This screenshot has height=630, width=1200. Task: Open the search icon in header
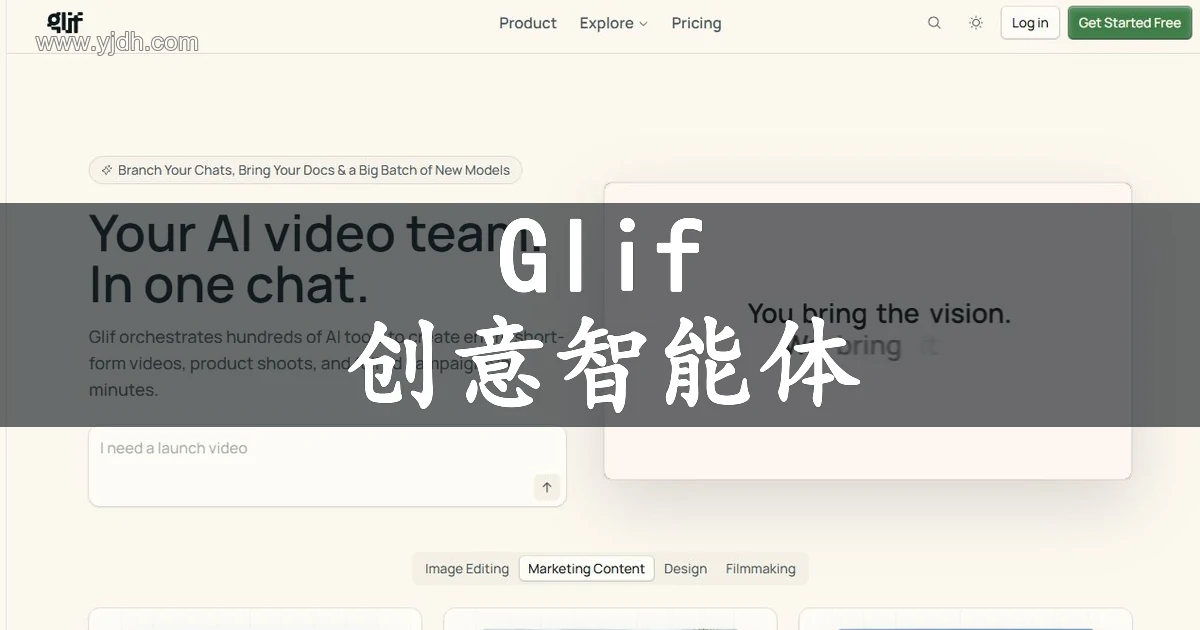pos(934,23)
